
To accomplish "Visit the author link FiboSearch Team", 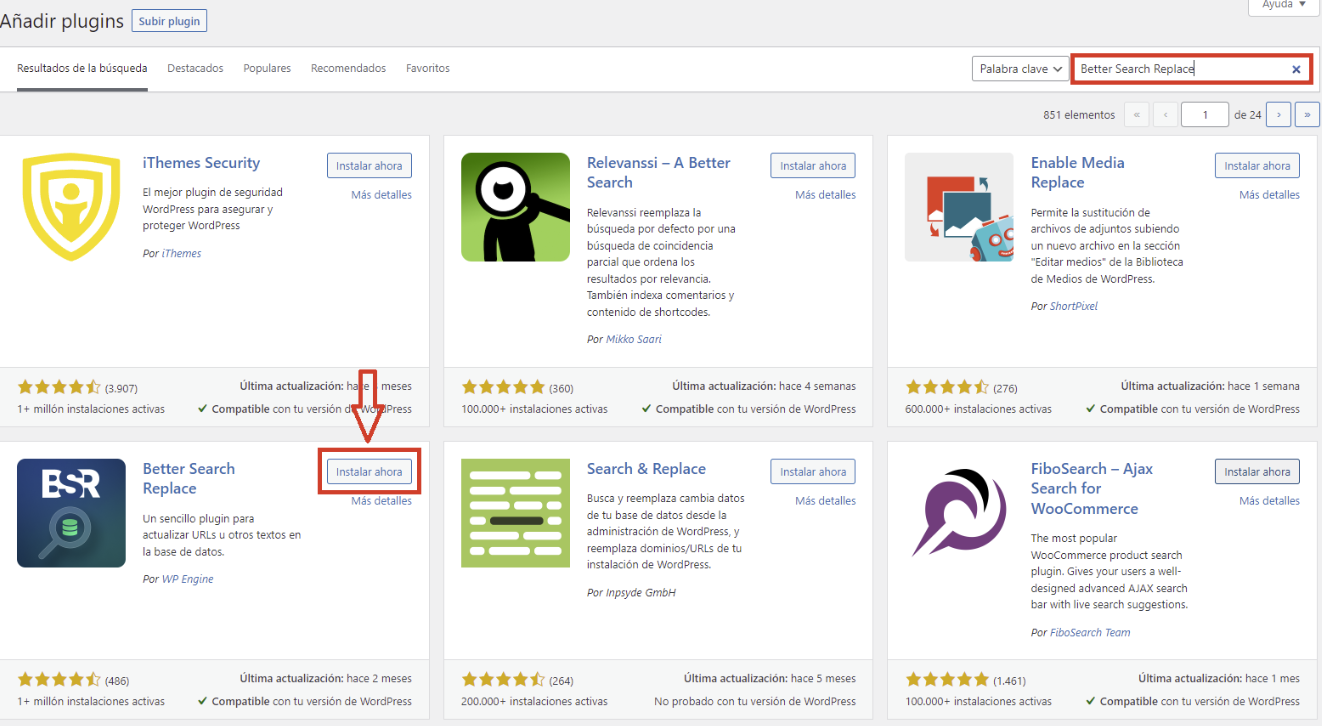I will point(1091,633).
